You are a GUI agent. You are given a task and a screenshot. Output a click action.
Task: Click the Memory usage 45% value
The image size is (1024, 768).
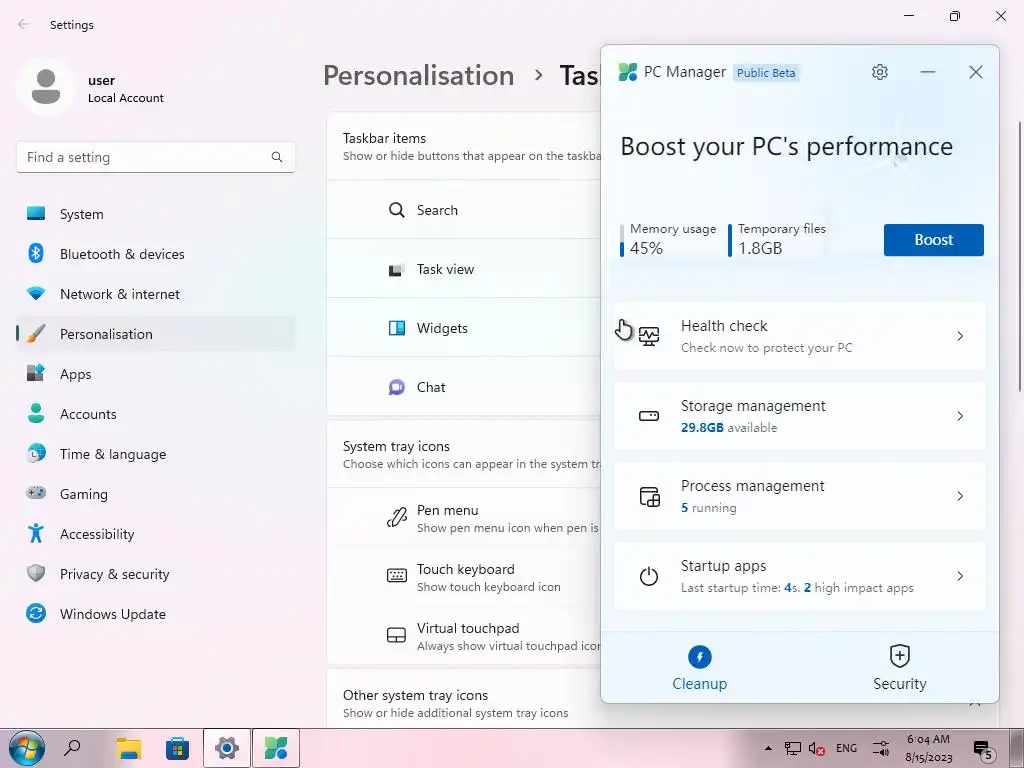click(x=647, y=248)
